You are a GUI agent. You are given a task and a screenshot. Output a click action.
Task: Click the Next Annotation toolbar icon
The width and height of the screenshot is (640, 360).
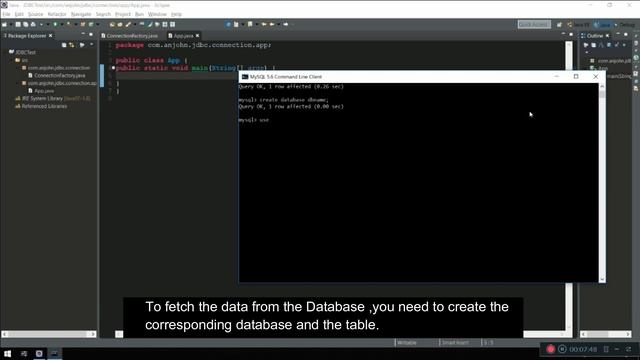(x=236, y=24)
